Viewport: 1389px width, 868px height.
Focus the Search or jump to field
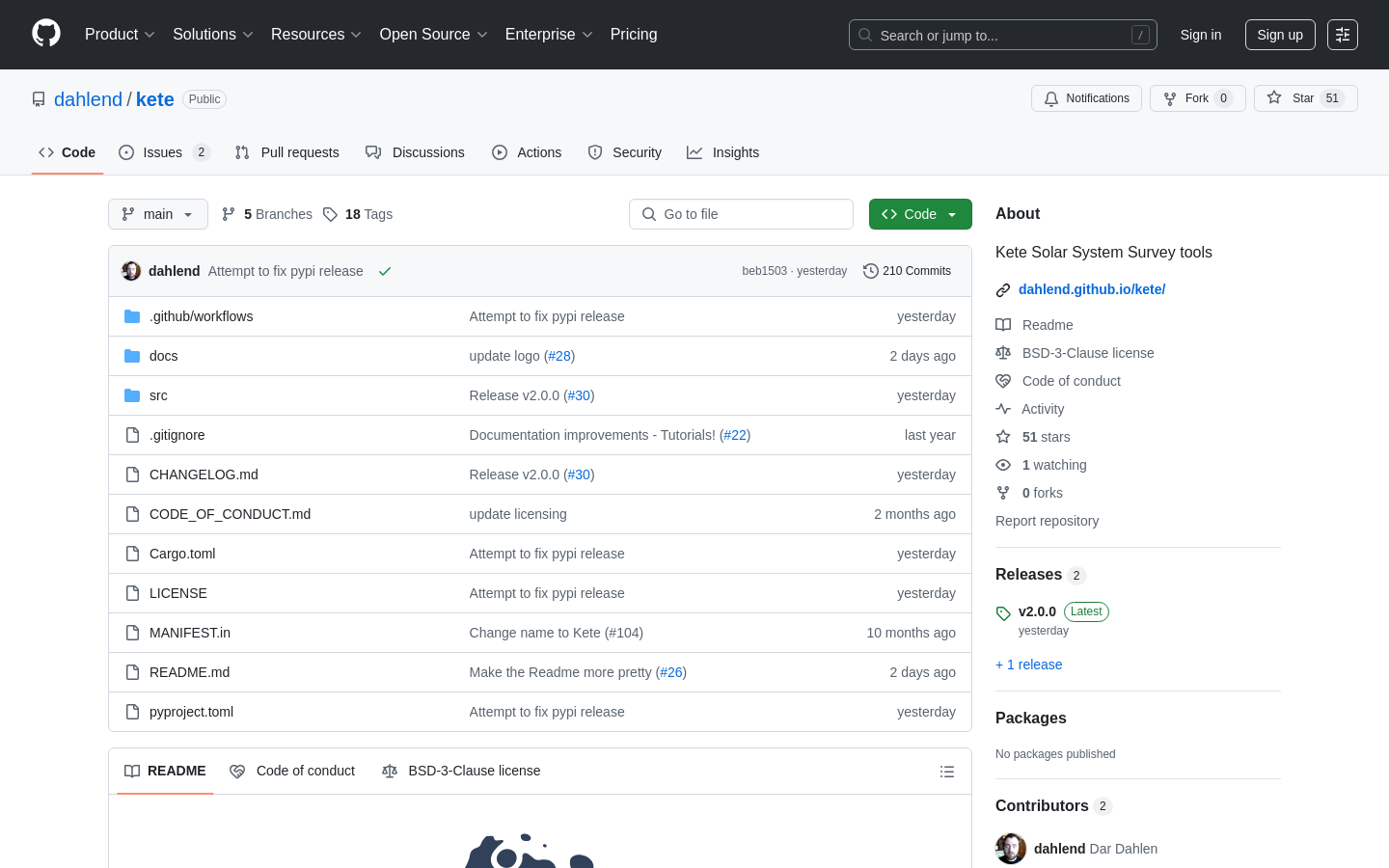click(1003, 35)
